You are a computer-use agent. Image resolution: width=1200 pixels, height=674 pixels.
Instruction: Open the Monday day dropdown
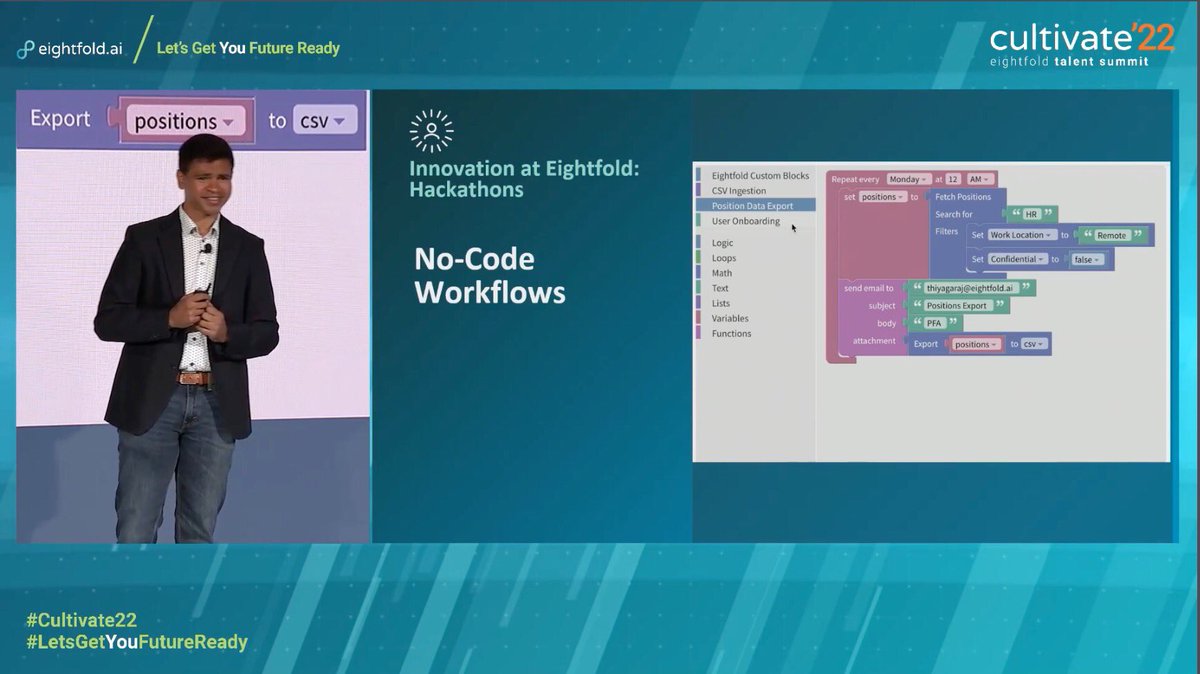[908, 179]
